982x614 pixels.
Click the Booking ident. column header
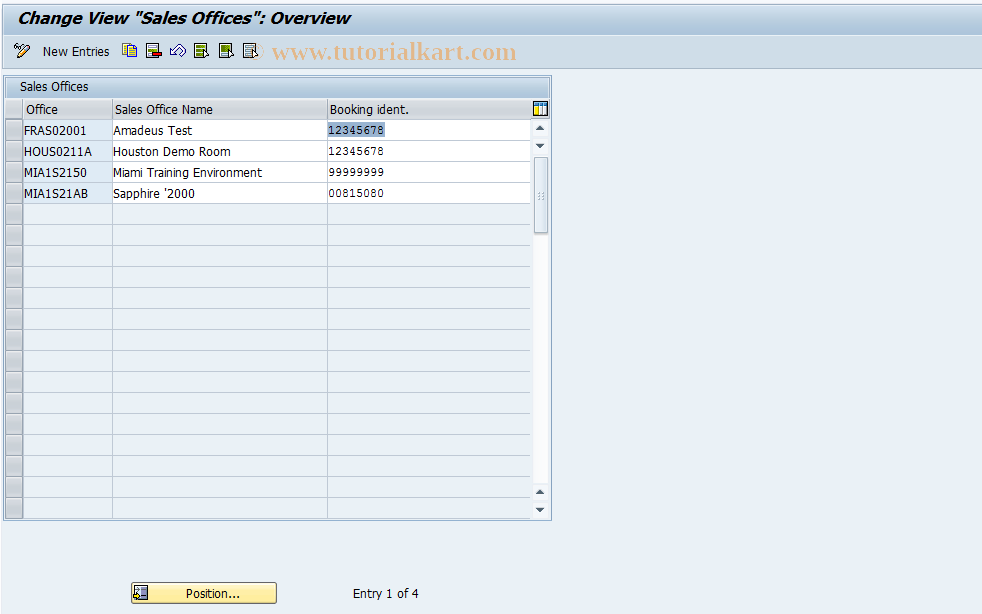(429, 109)
